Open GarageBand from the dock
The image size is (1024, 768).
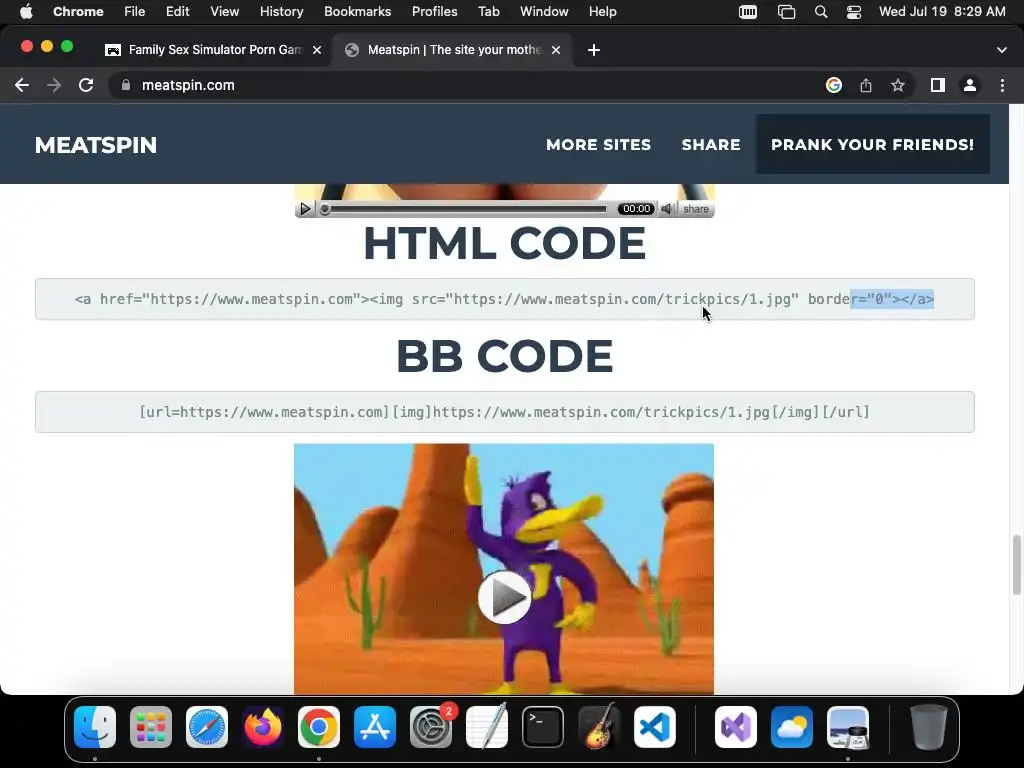(x=599, y=727)
